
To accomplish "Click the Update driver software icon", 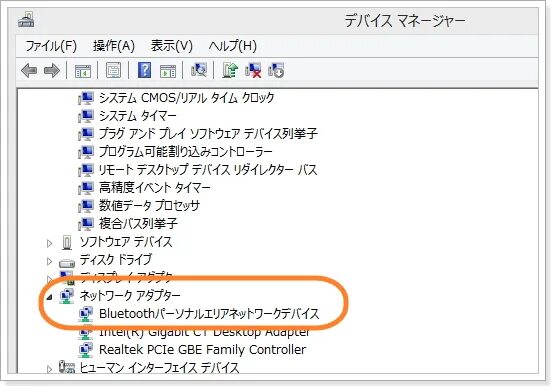I will (x=230, y=70).
